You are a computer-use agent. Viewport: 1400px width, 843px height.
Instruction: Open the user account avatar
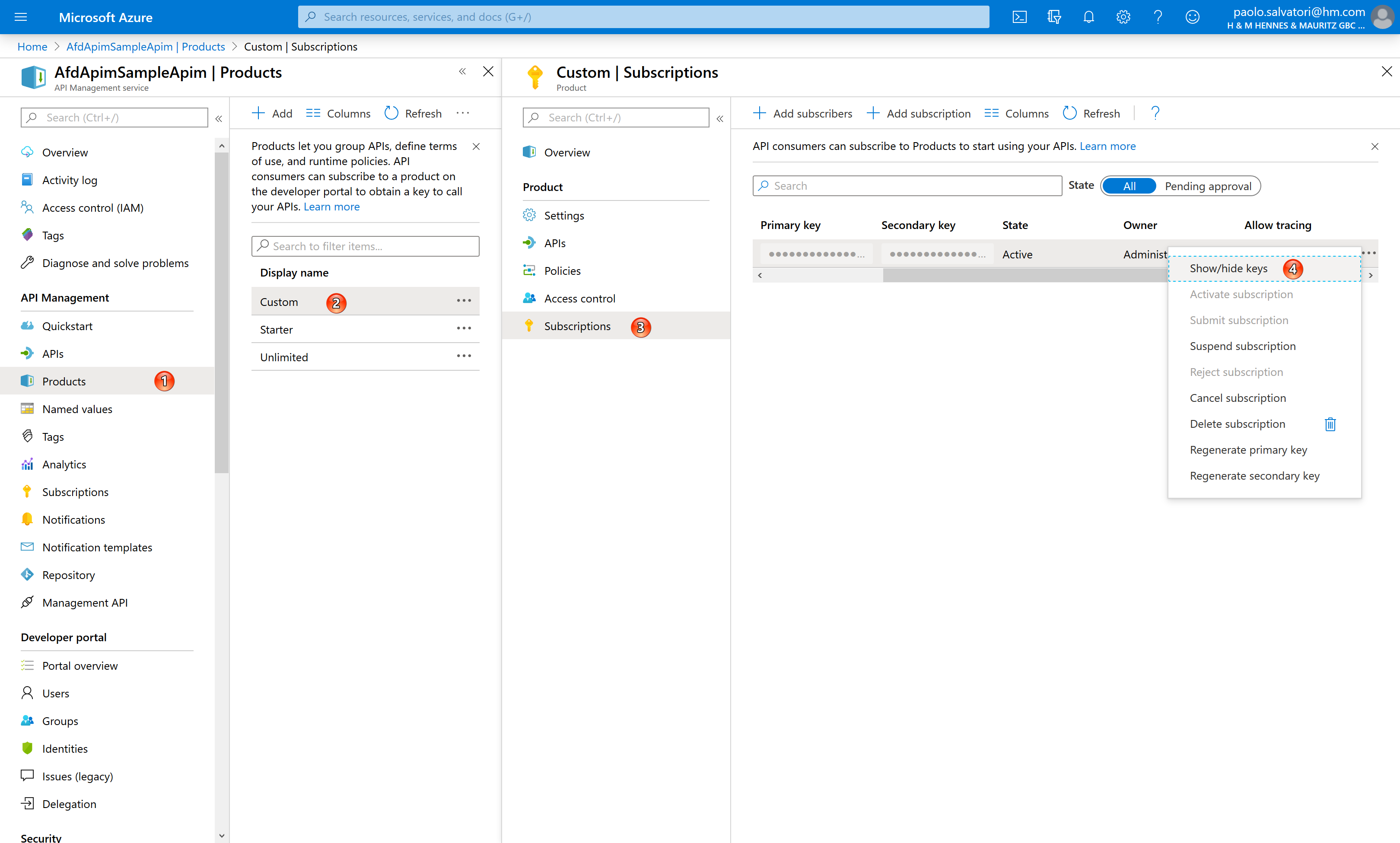1382,17
